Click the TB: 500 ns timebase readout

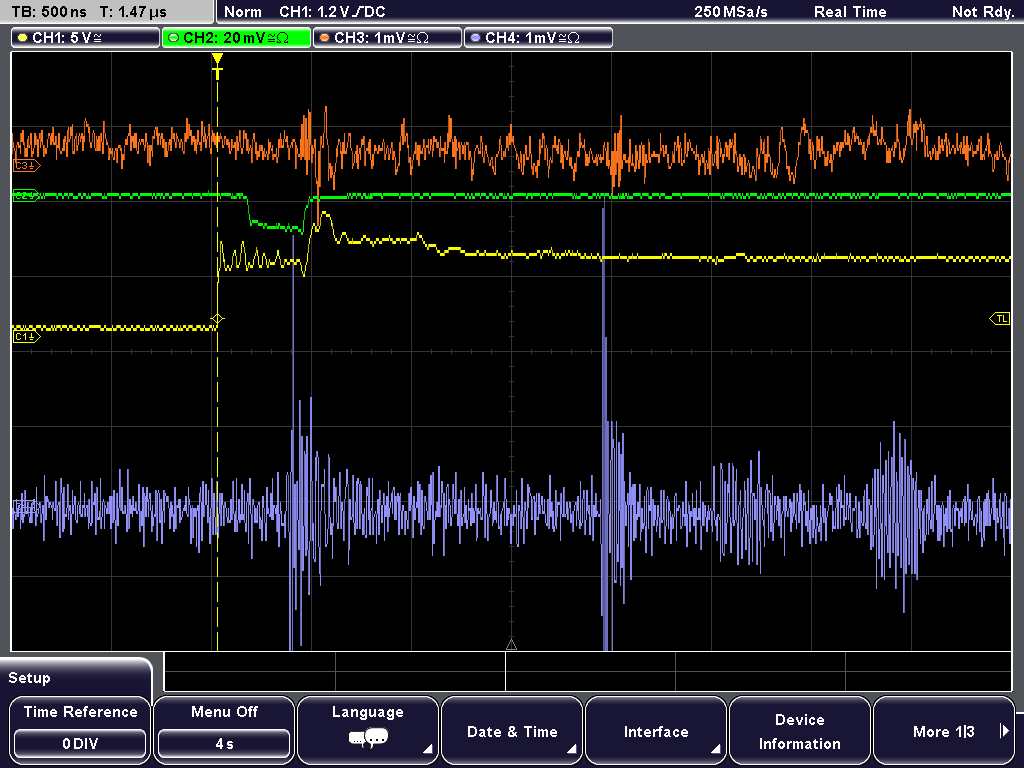pos(49,12)
